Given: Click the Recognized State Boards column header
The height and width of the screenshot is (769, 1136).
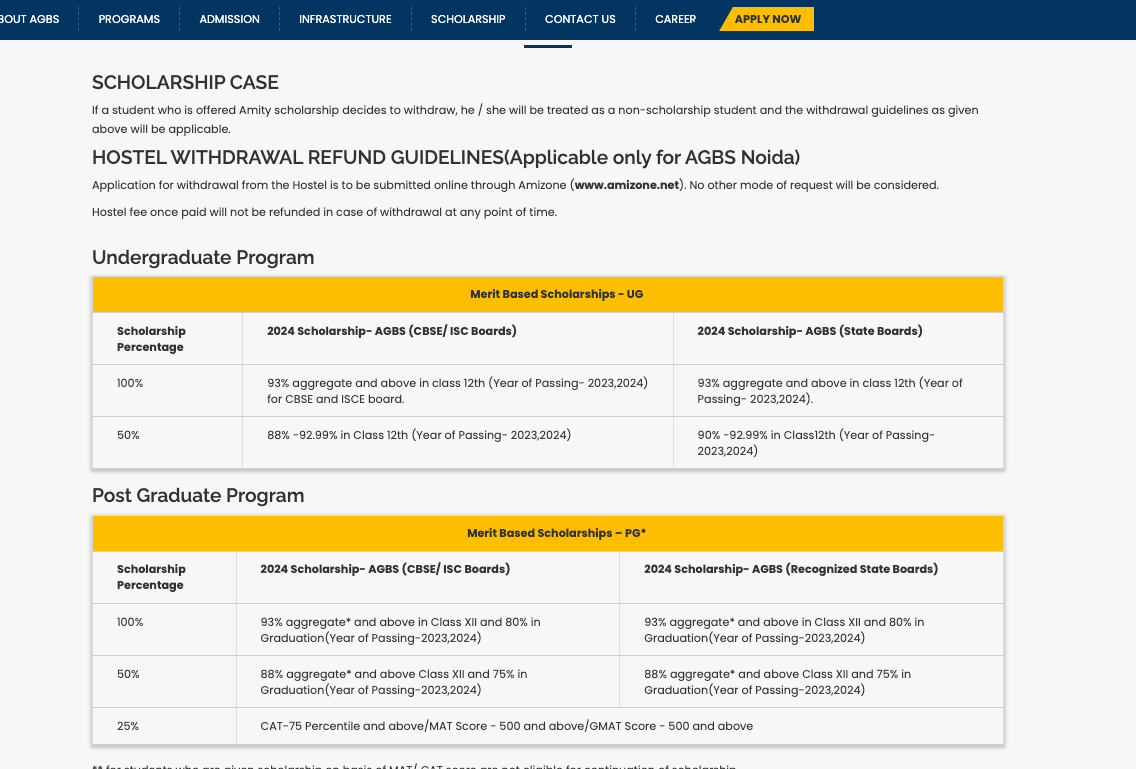Looking at the screenshot, I should (790, 569).
